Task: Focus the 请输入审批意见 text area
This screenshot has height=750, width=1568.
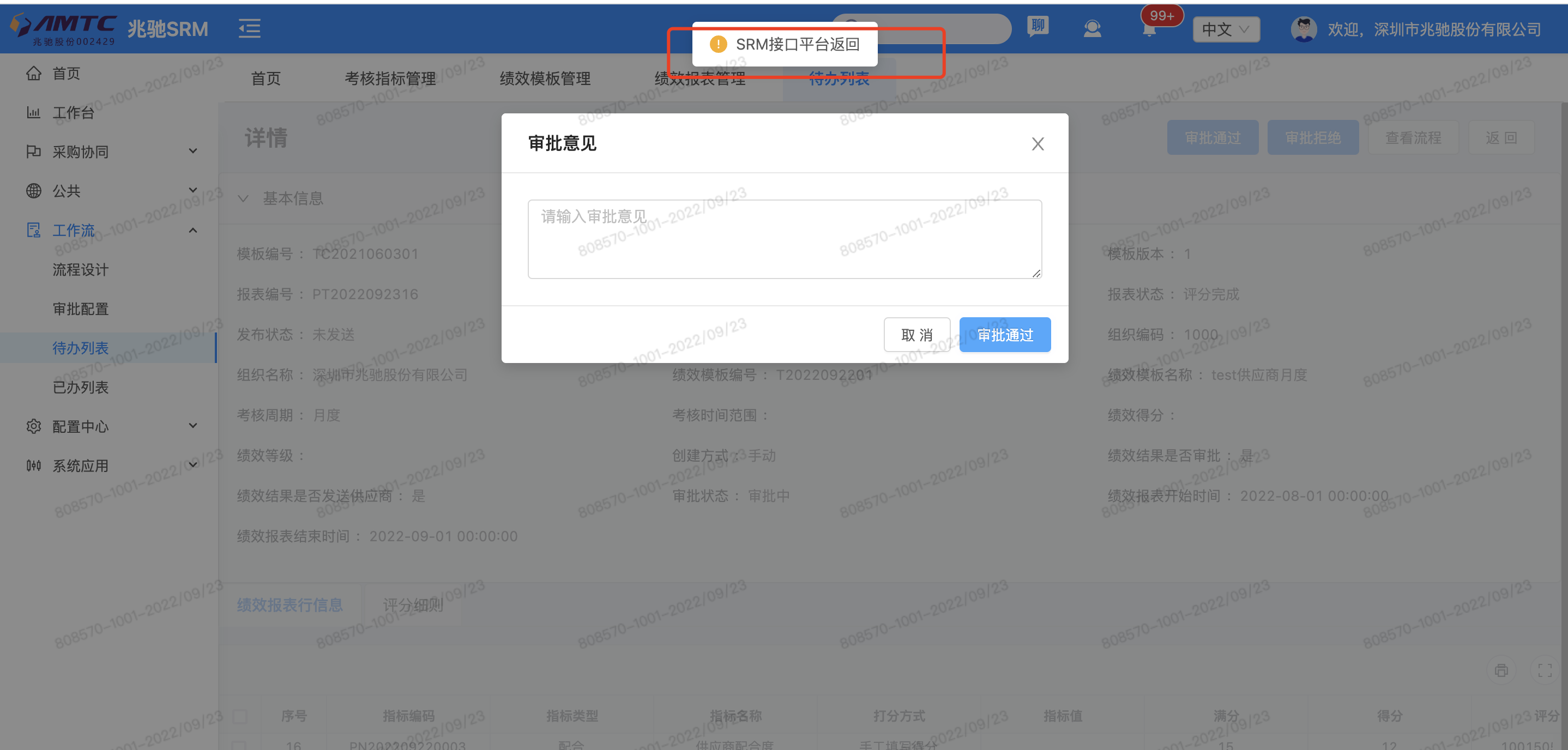Action: pos(785,239)
